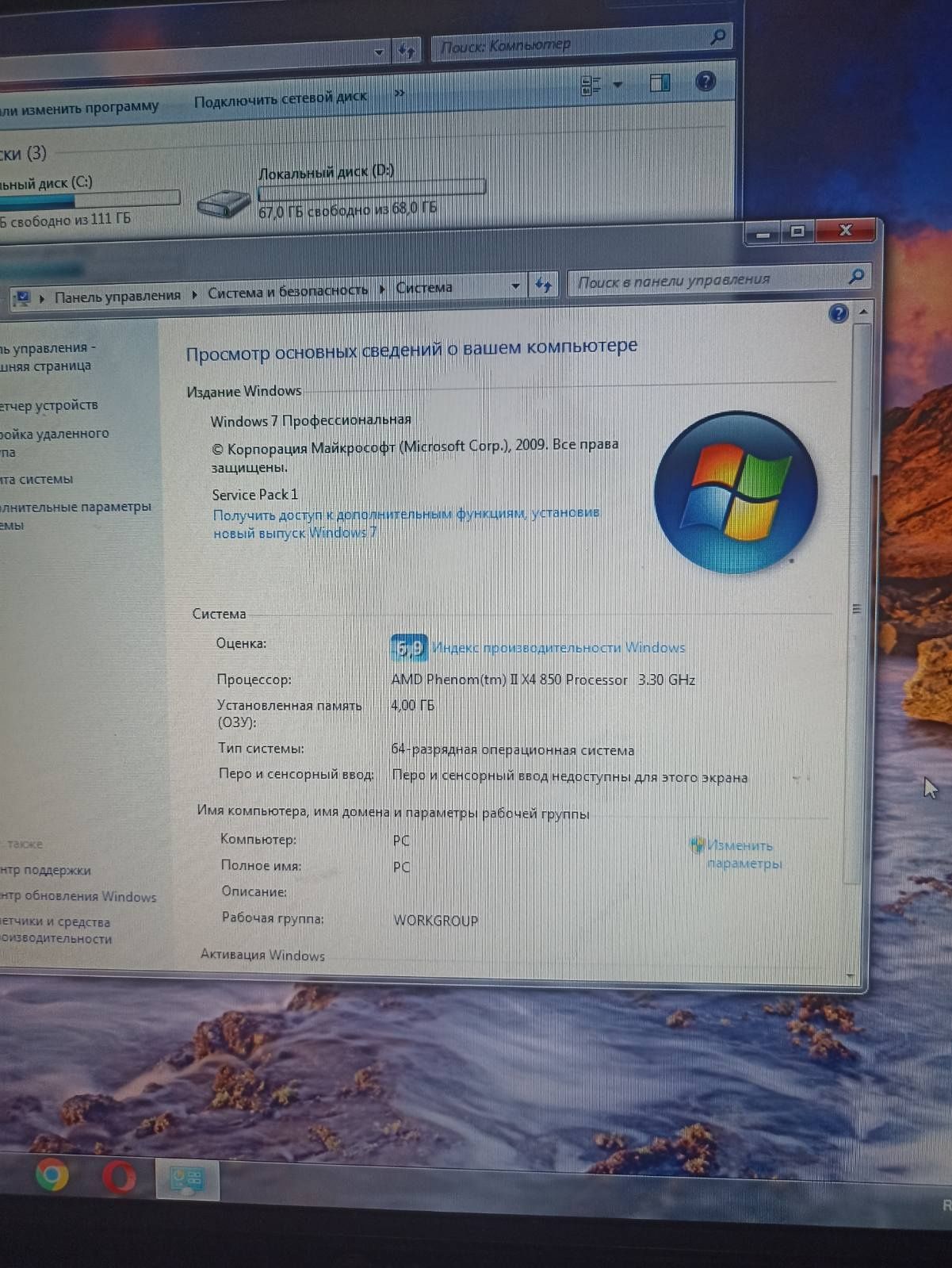
Task: Open Защита системы sidebar link
Action: pyautogui.click(x=36, y=479)
